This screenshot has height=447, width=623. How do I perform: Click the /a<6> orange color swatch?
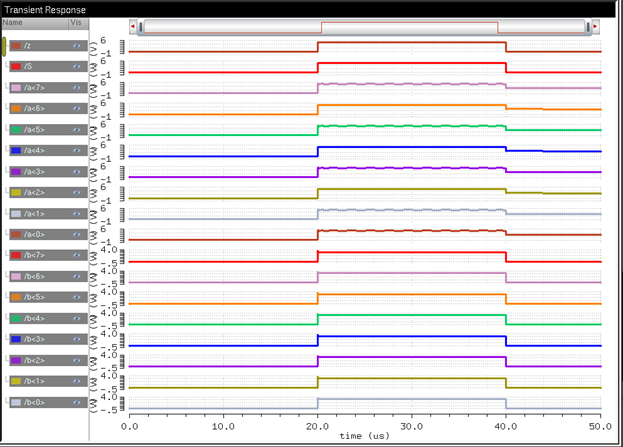[15, 109]
